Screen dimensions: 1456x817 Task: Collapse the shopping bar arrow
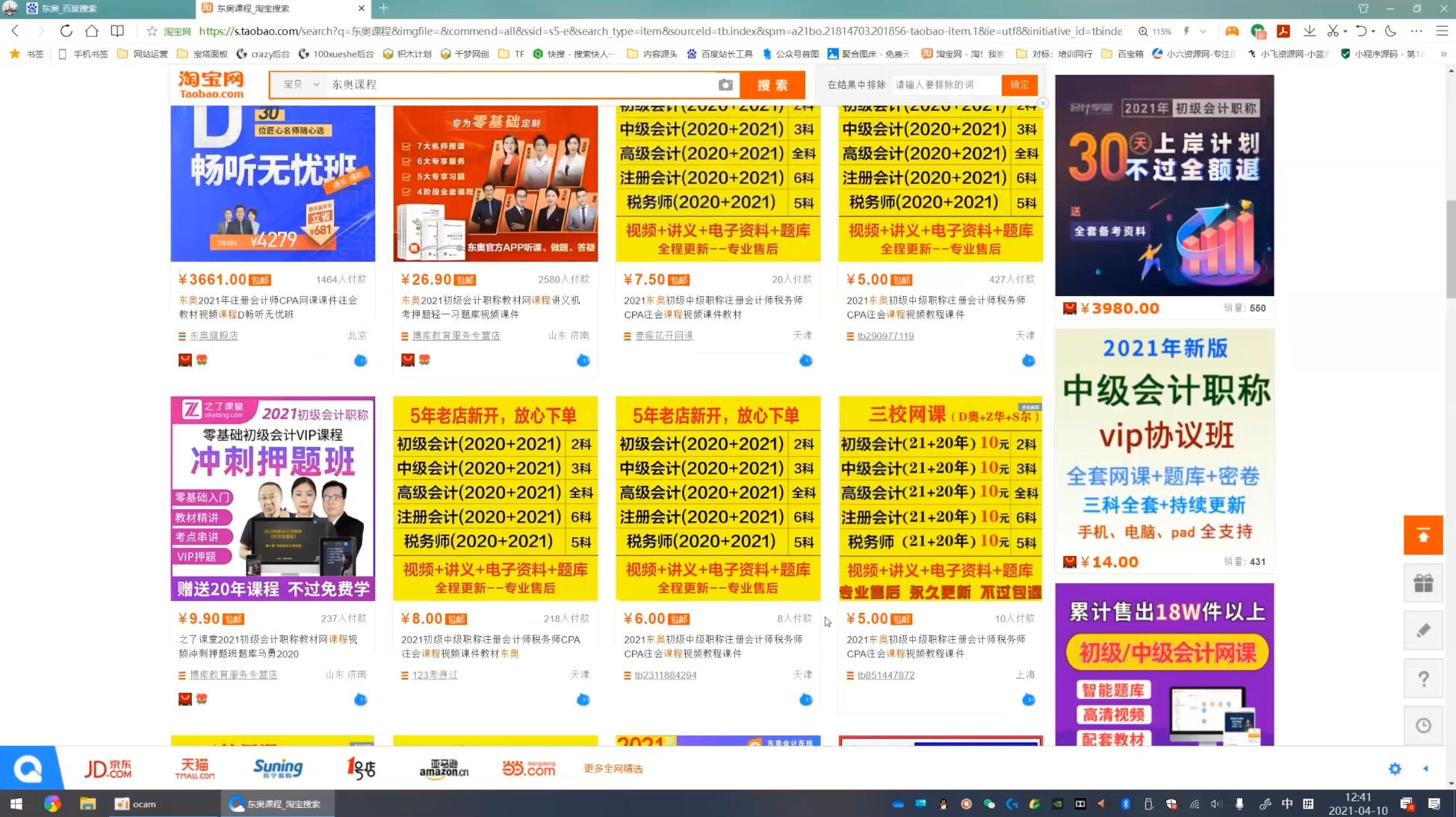pyautogui.click(x=1425, y=768)
